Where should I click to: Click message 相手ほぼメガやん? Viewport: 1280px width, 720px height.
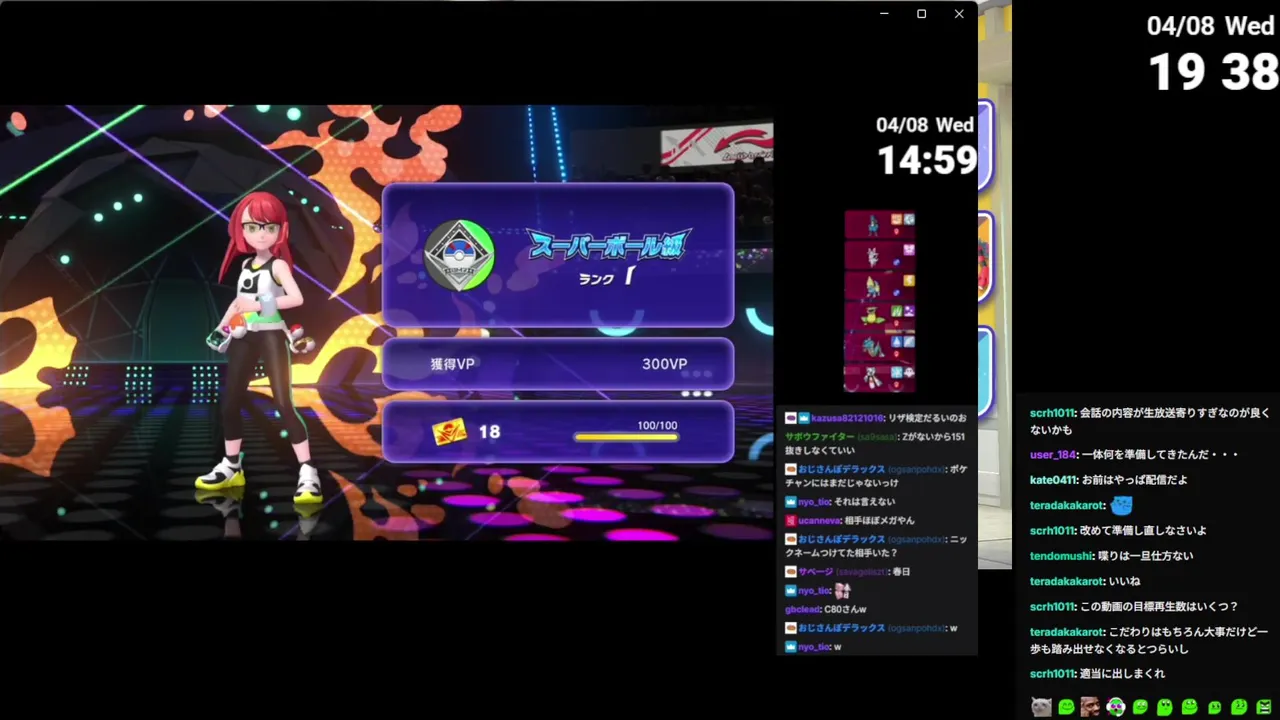881,520
